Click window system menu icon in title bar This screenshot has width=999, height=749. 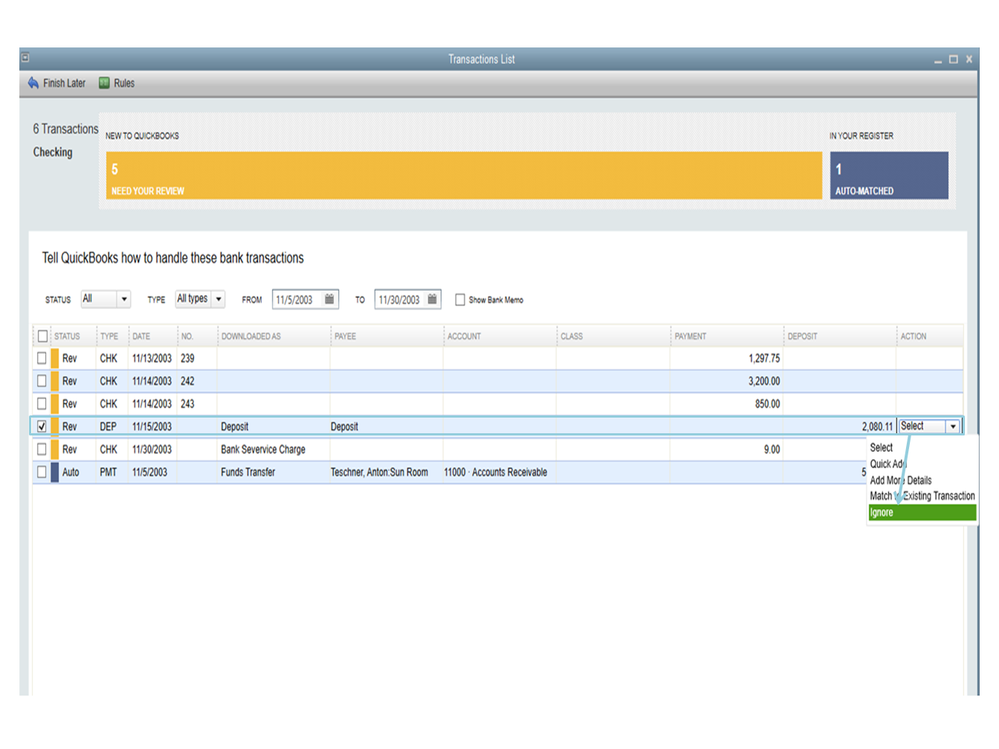click(25, 58)
